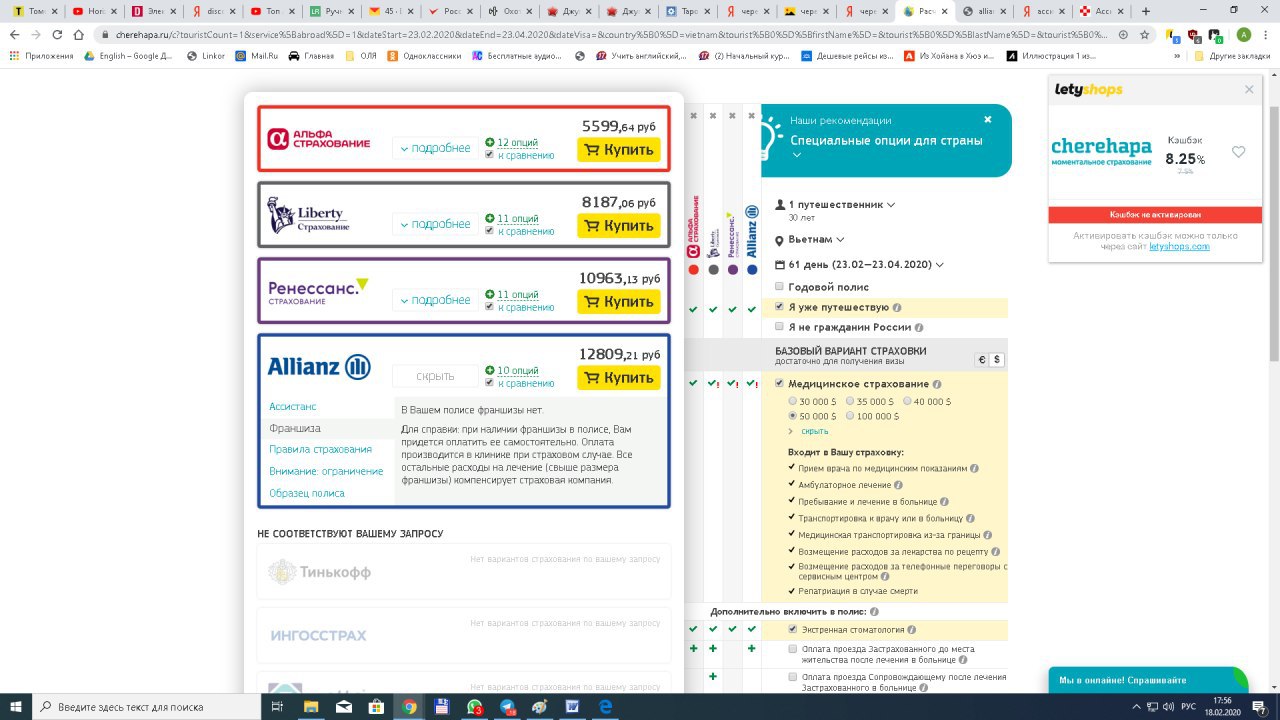Buy the Alfa Strakhovanie policy

pos(619,150)
